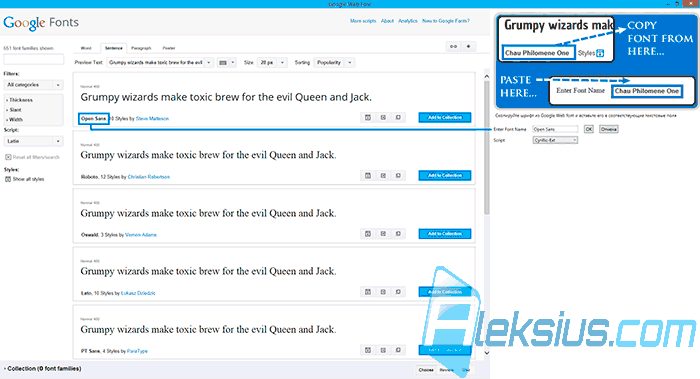Click the font search field under families count
Screen dimensions: 700x379
[x=33, y=59]
